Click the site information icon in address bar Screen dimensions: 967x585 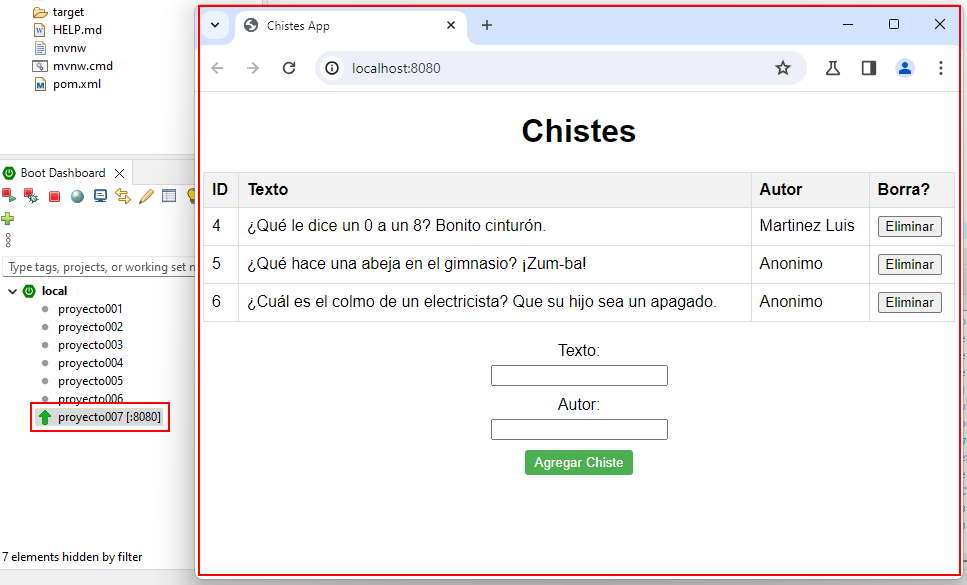(x=332, y=68)
